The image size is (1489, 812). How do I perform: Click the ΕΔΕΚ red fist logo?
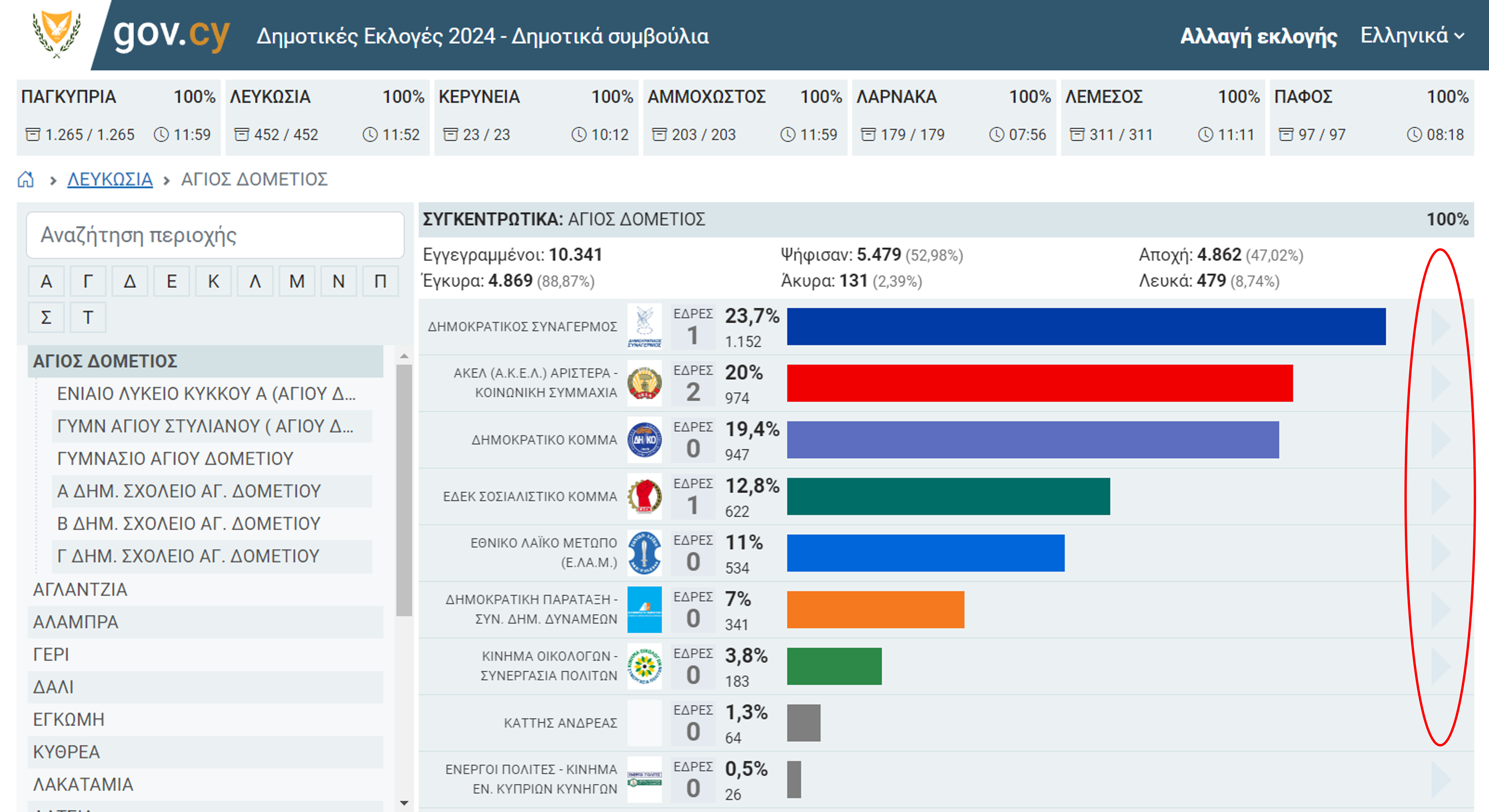[645, 496]
